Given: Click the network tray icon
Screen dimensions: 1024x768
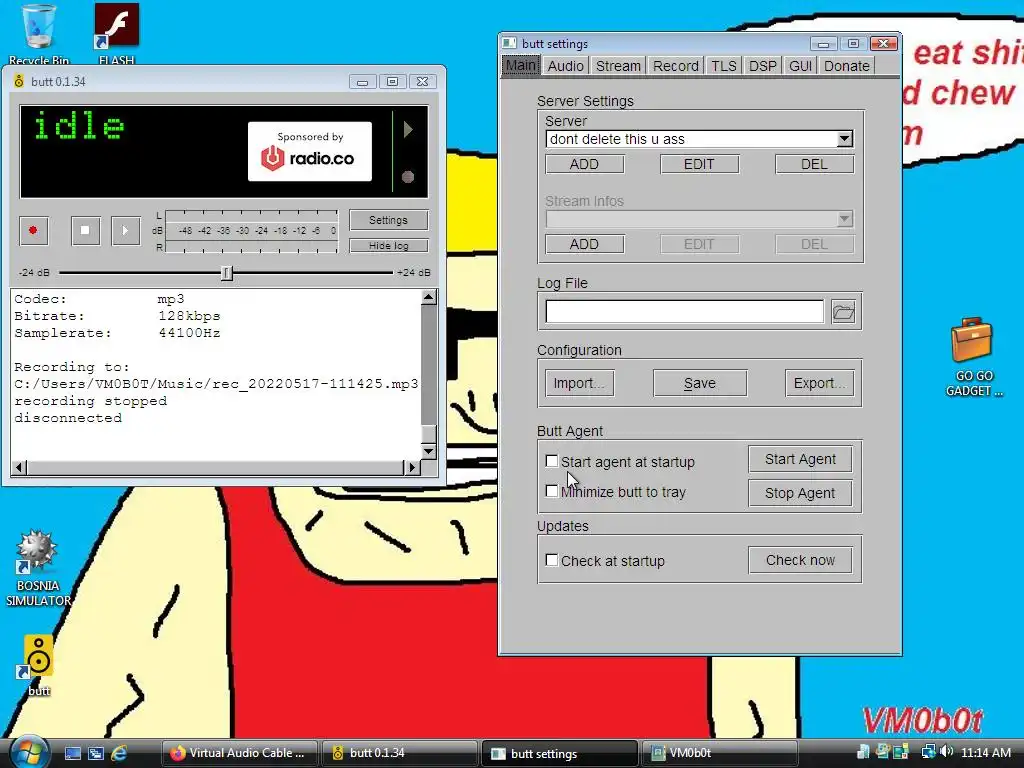Looking at the screenshot, I should [927, 752].
